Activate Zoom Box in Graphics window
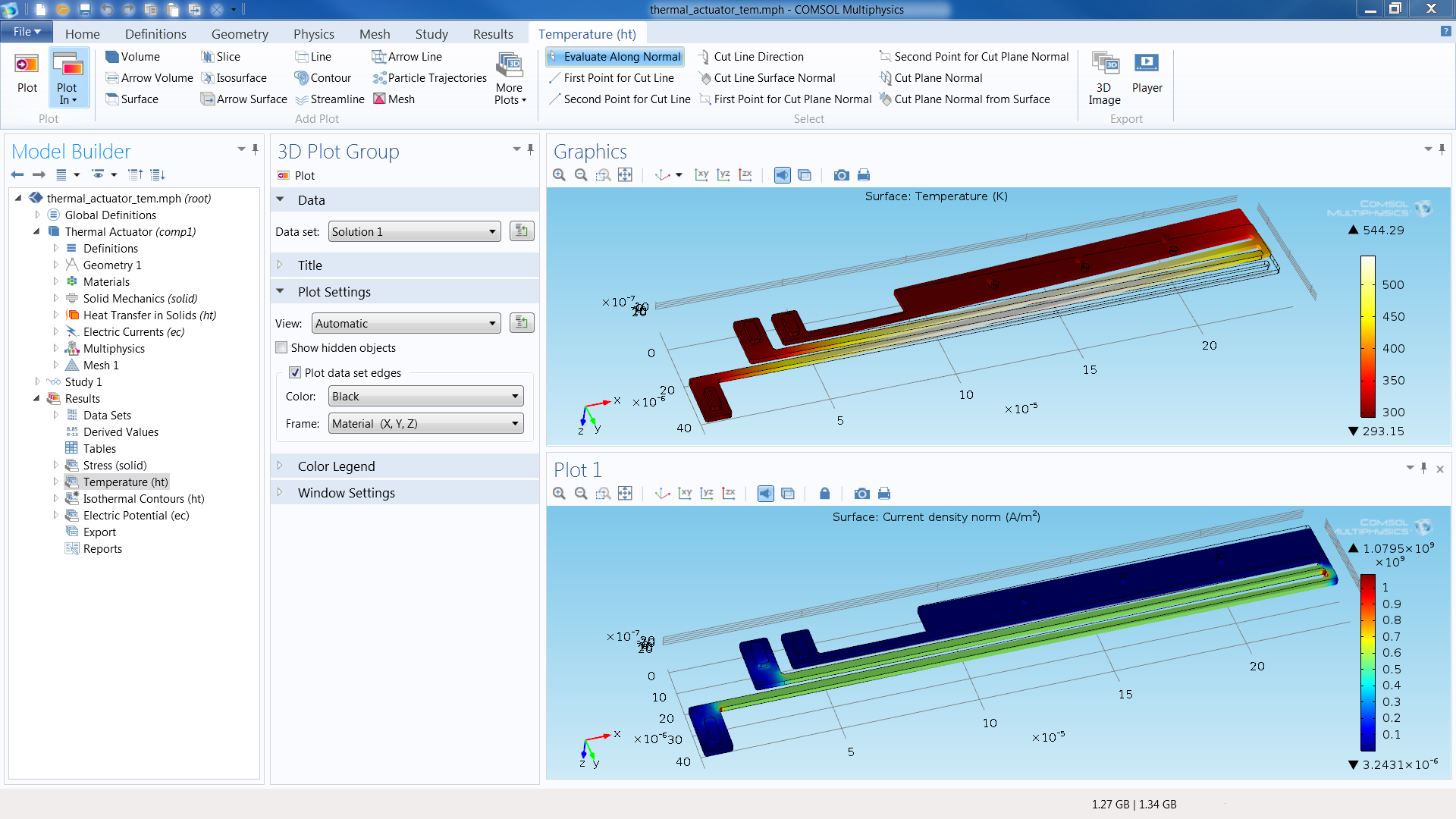The height and width of the screenshot is (819, 1456). click(x=603, y=175)
